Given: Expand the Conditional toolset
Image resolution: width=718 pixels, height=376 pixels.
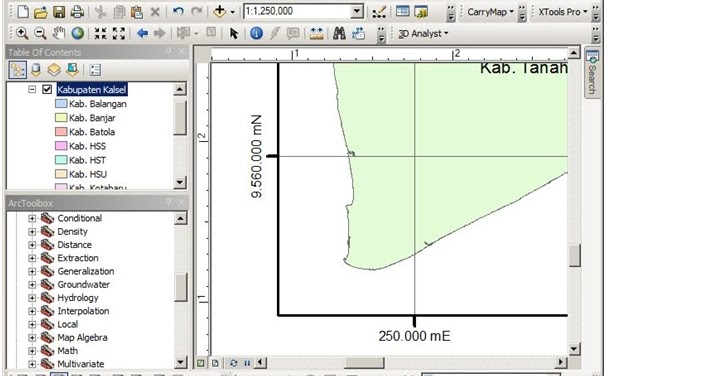Looking at the screenshot, I should tap(32, 218).
